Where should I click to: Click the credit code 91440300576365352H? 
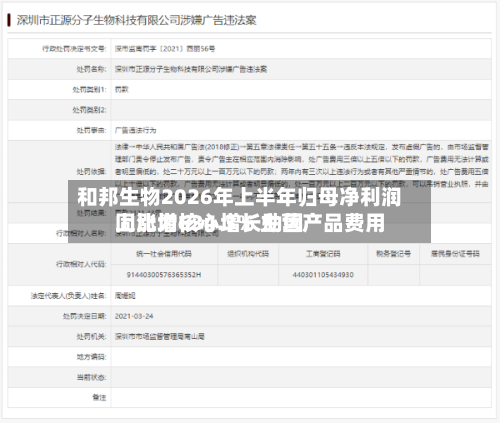164,275
